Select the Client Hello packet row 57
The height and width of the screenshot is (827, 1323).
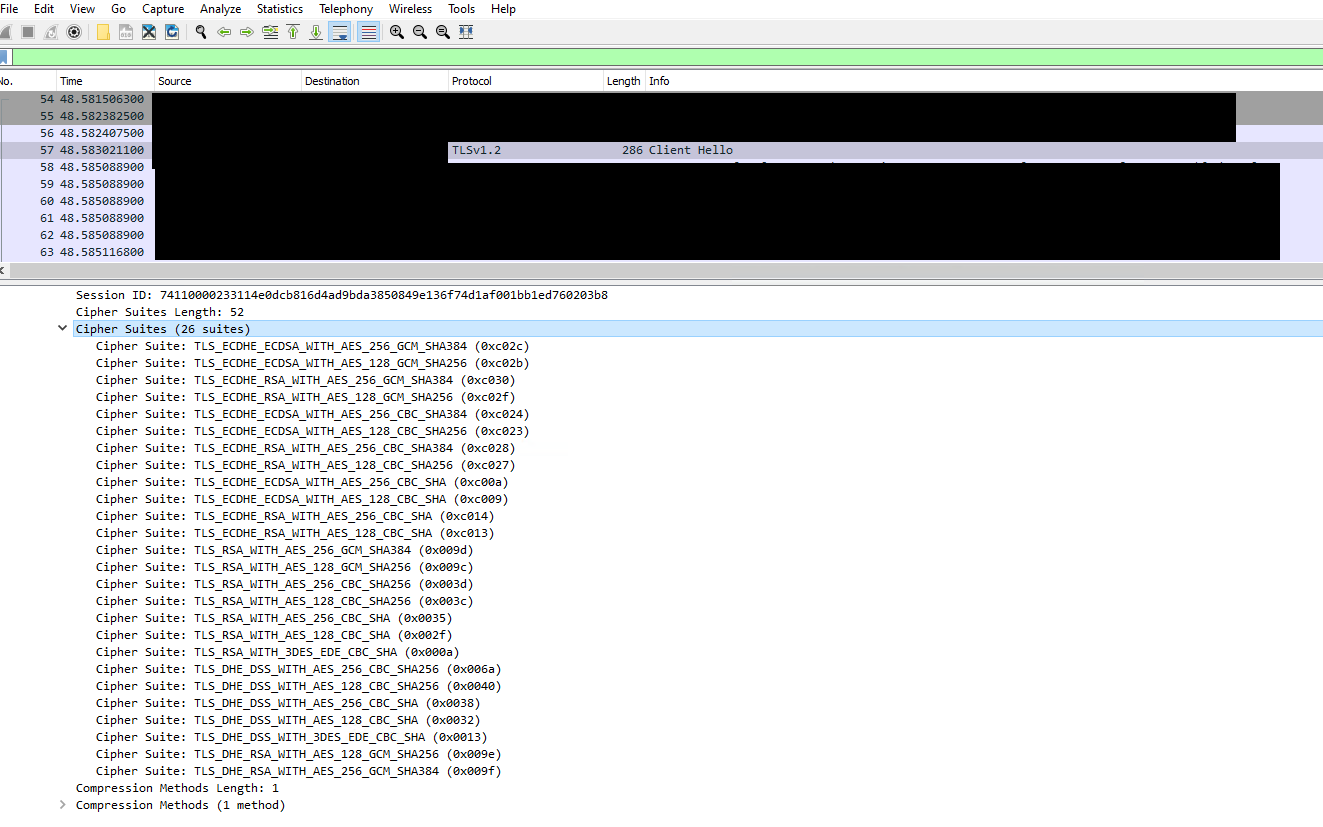690,150
